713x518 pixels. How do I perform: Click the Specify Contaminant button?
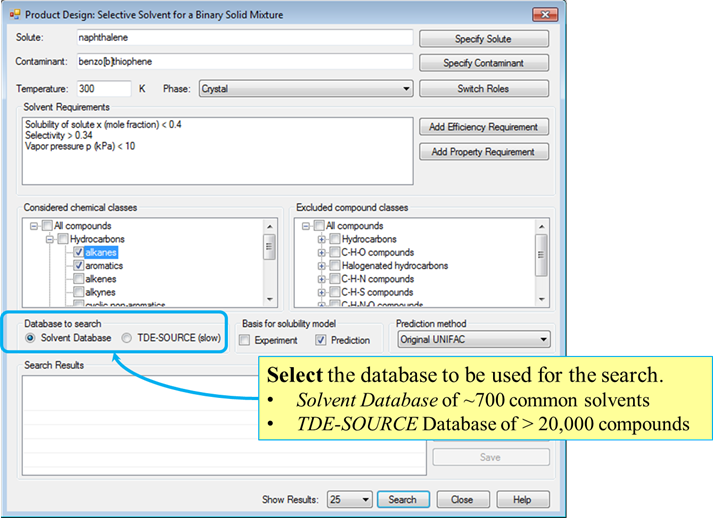tap(484, 63)
